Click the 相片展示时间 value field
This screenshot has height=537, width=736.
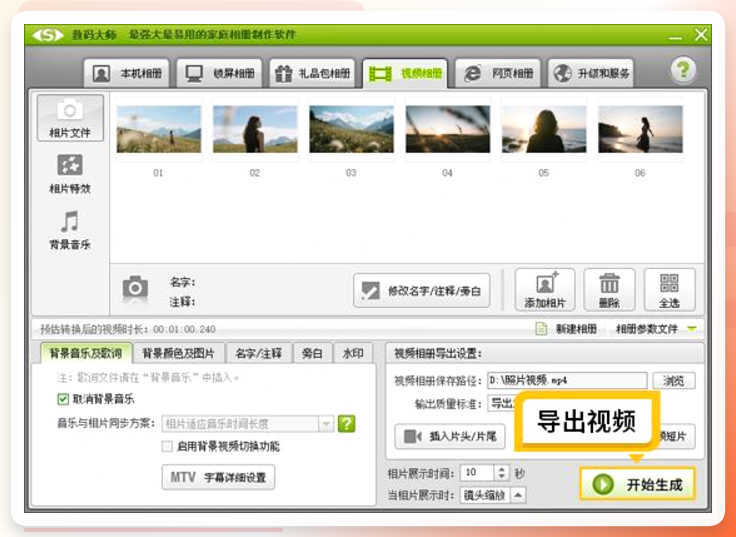(x=477, y=473)
